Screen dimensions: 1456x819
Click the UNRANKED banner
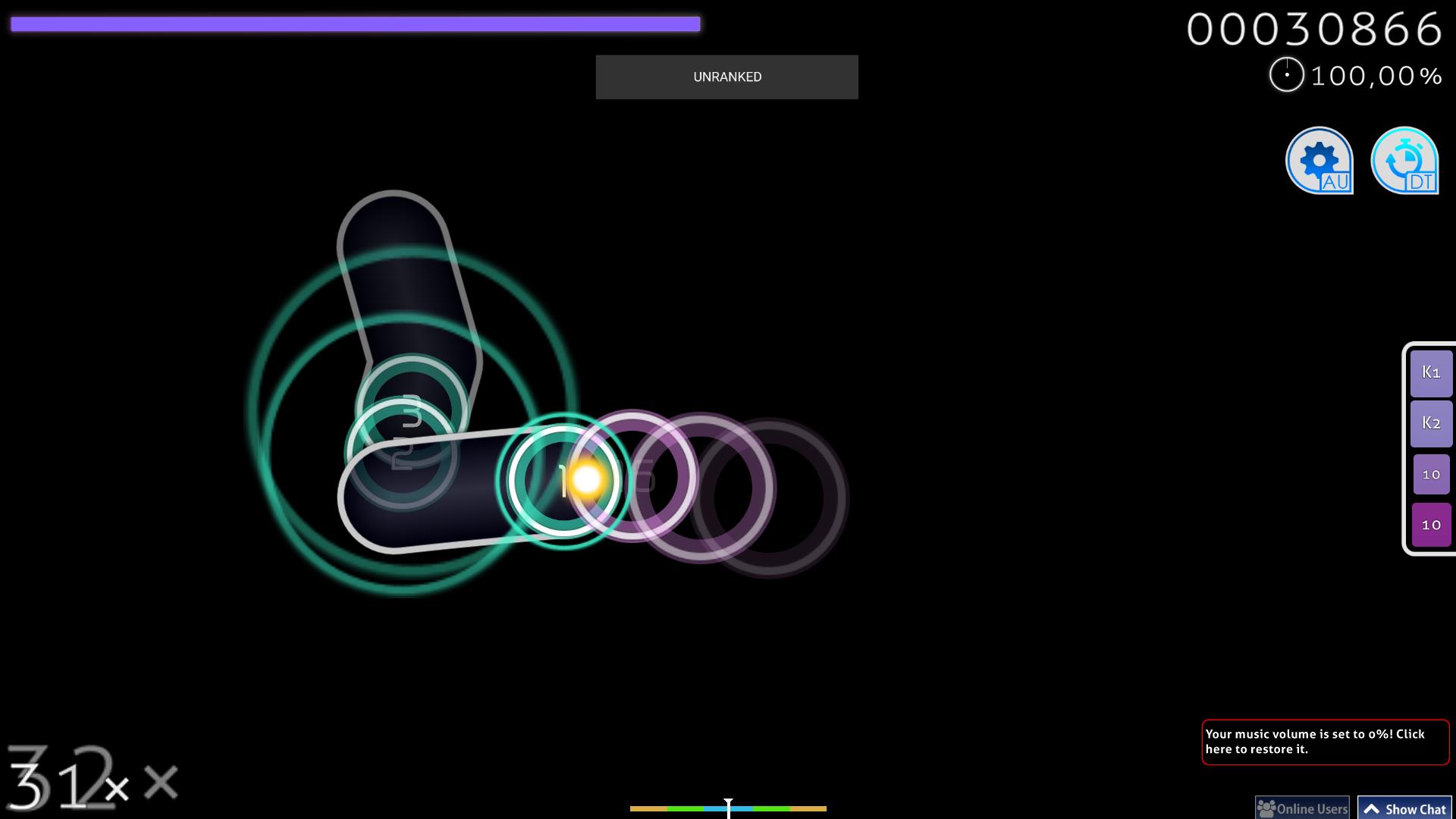(x=726, y=77)
